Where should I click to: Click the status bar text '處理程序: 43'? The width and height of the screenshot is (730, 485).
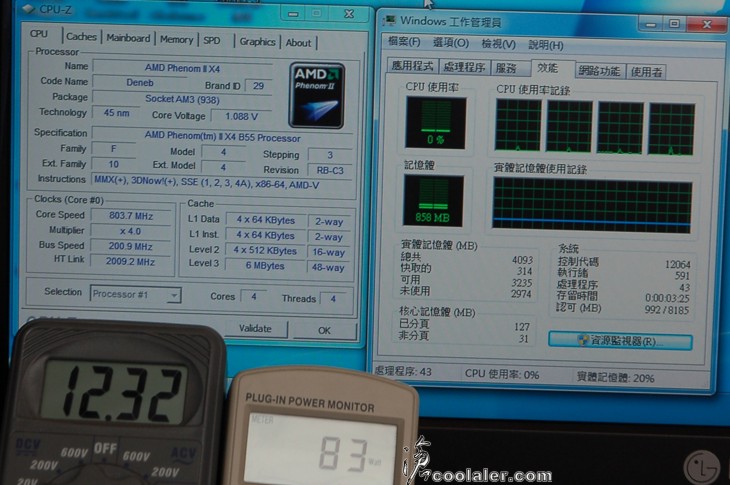pyautogui.click(x=403, y=371)
